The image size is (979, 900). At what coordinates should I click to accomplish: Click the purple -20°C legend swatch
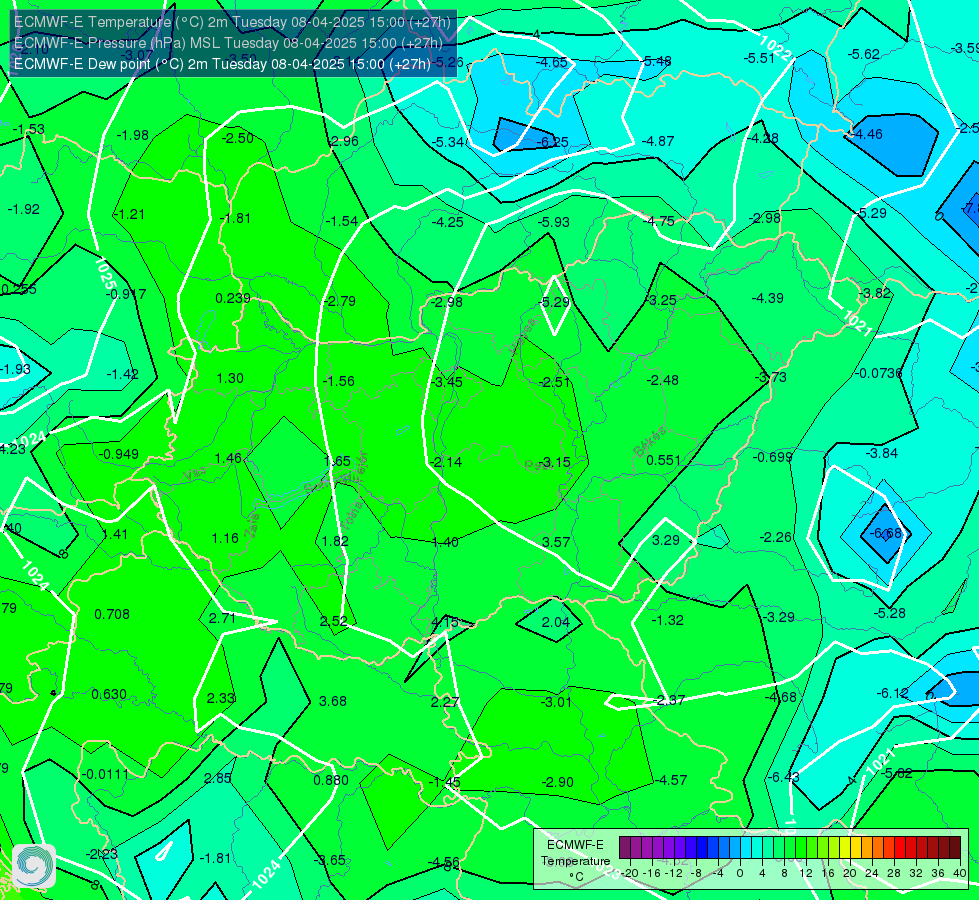tap(625, 848)
